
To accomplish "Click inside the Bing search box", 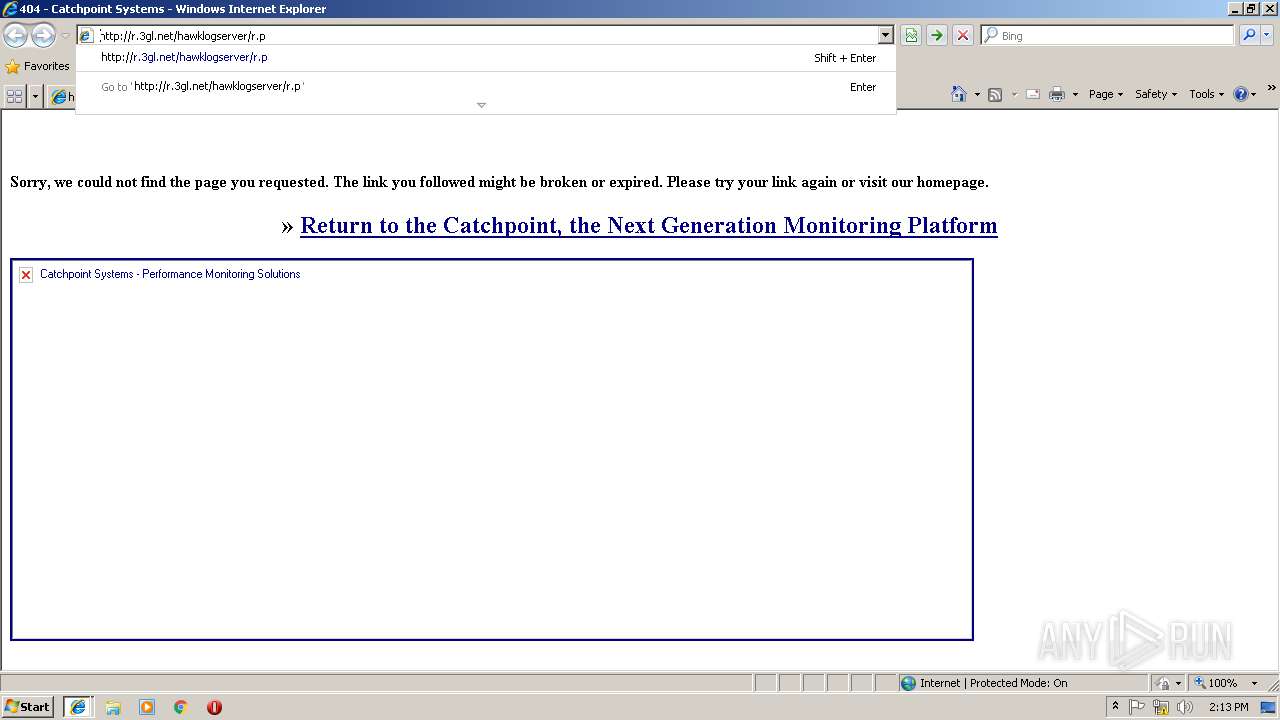I will pyautogui.click(x=1115, y=36).
